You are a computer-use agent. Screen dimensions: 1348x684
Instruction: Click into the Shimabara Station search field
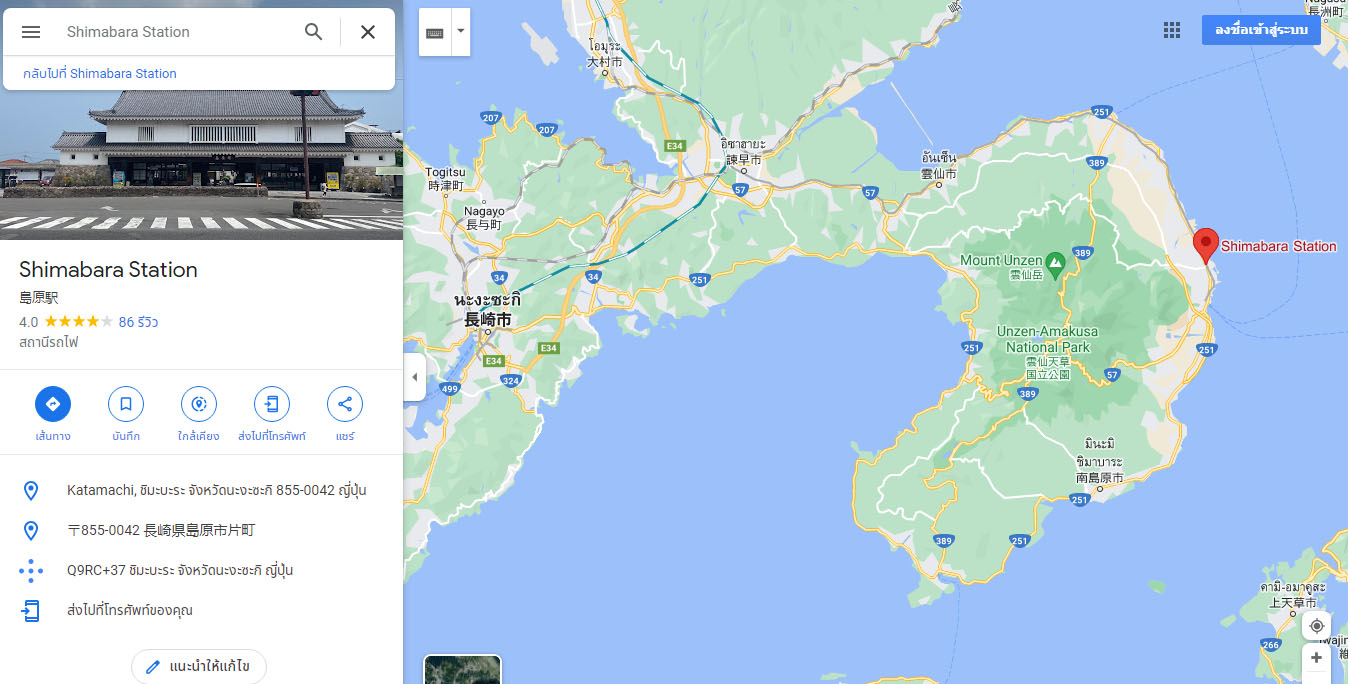pos(178,32)
